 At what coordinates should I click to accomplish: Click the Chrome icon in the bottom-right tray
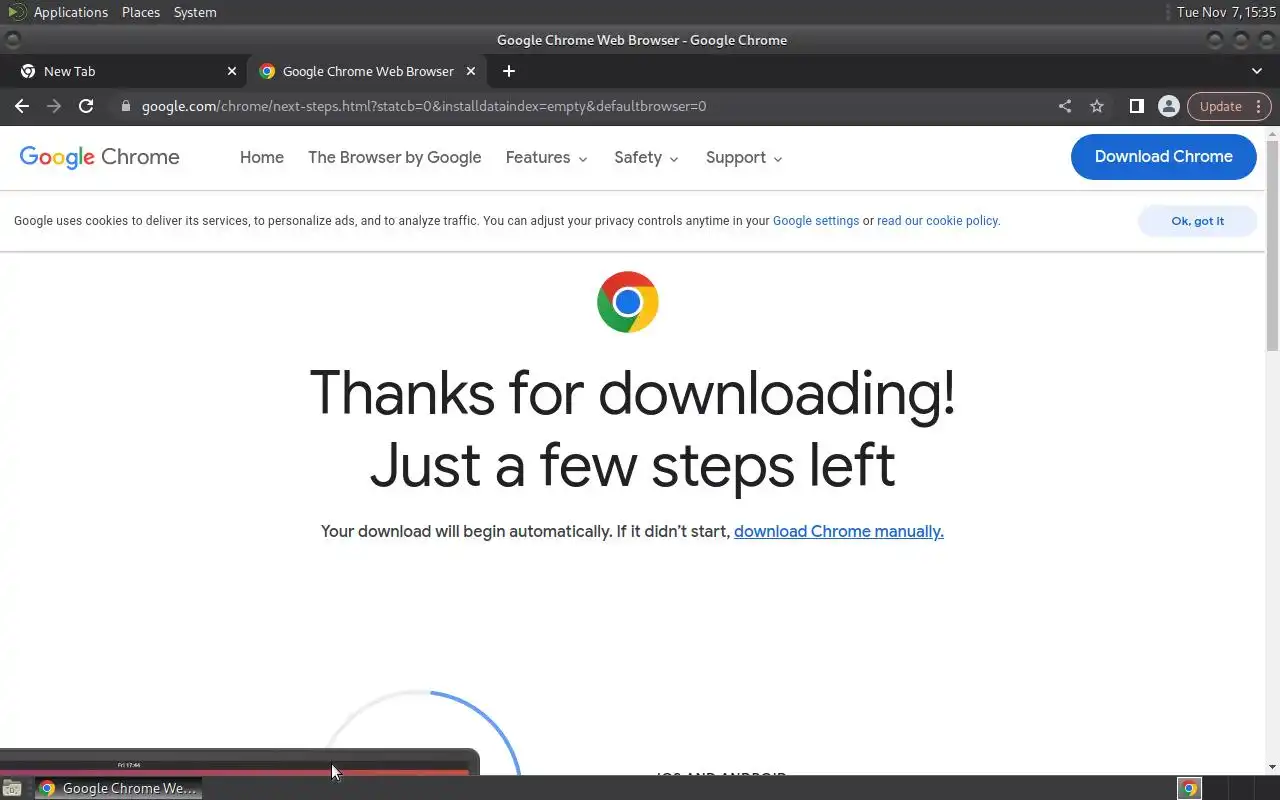tap(1189, 788)
